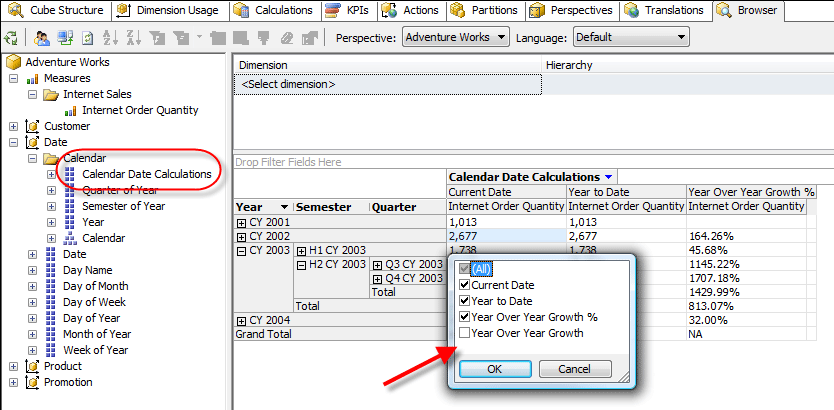Screen dimensions: 834x410
Task: Click the Day of Year attribute icon
Action: (51, 318)
